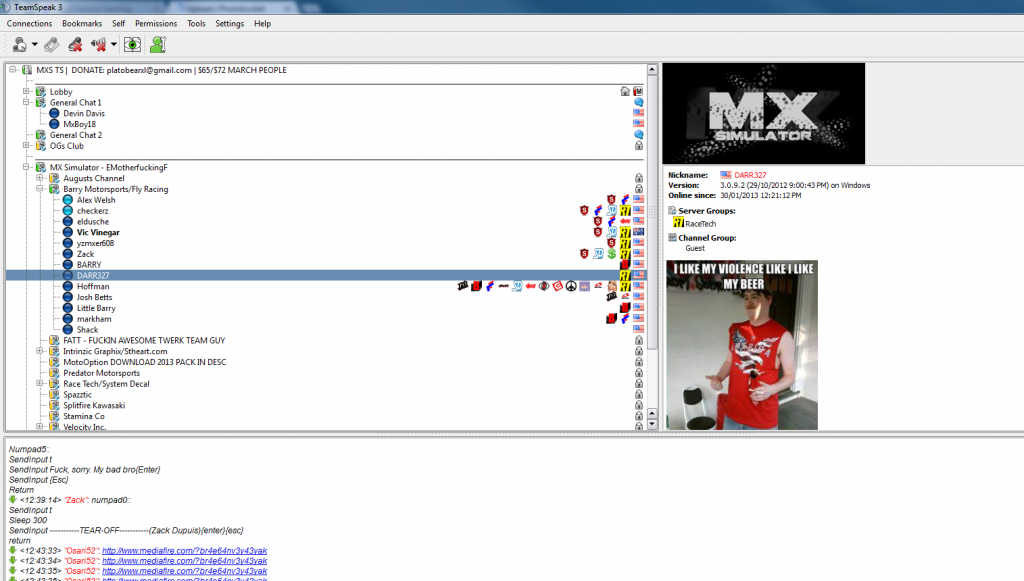Click the green dollar badge on Zack row
Image resolution: width=1024 pixels, height=581 pixels.
click(x=611, y=254)
